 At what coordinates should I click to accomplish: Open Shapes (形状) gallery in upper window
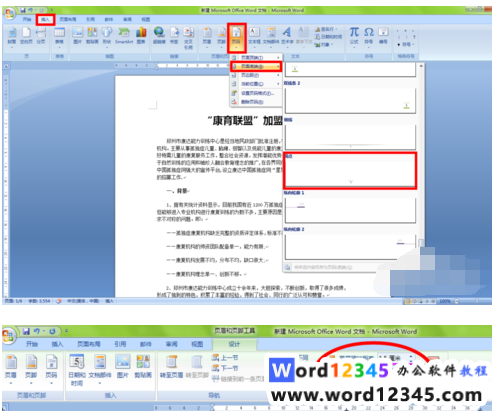[107, 37]
